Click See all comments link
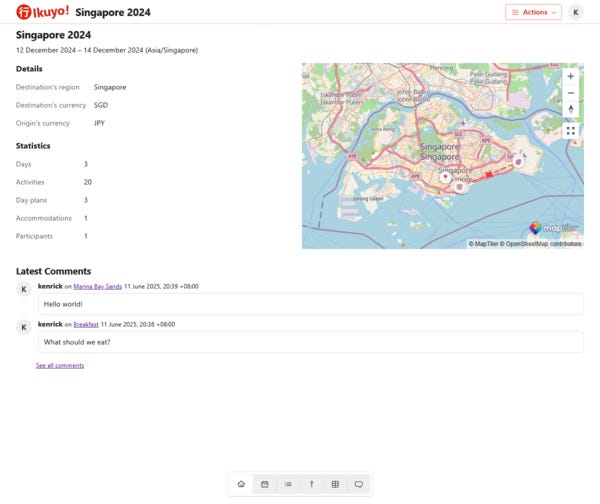 tap(60, 365)
